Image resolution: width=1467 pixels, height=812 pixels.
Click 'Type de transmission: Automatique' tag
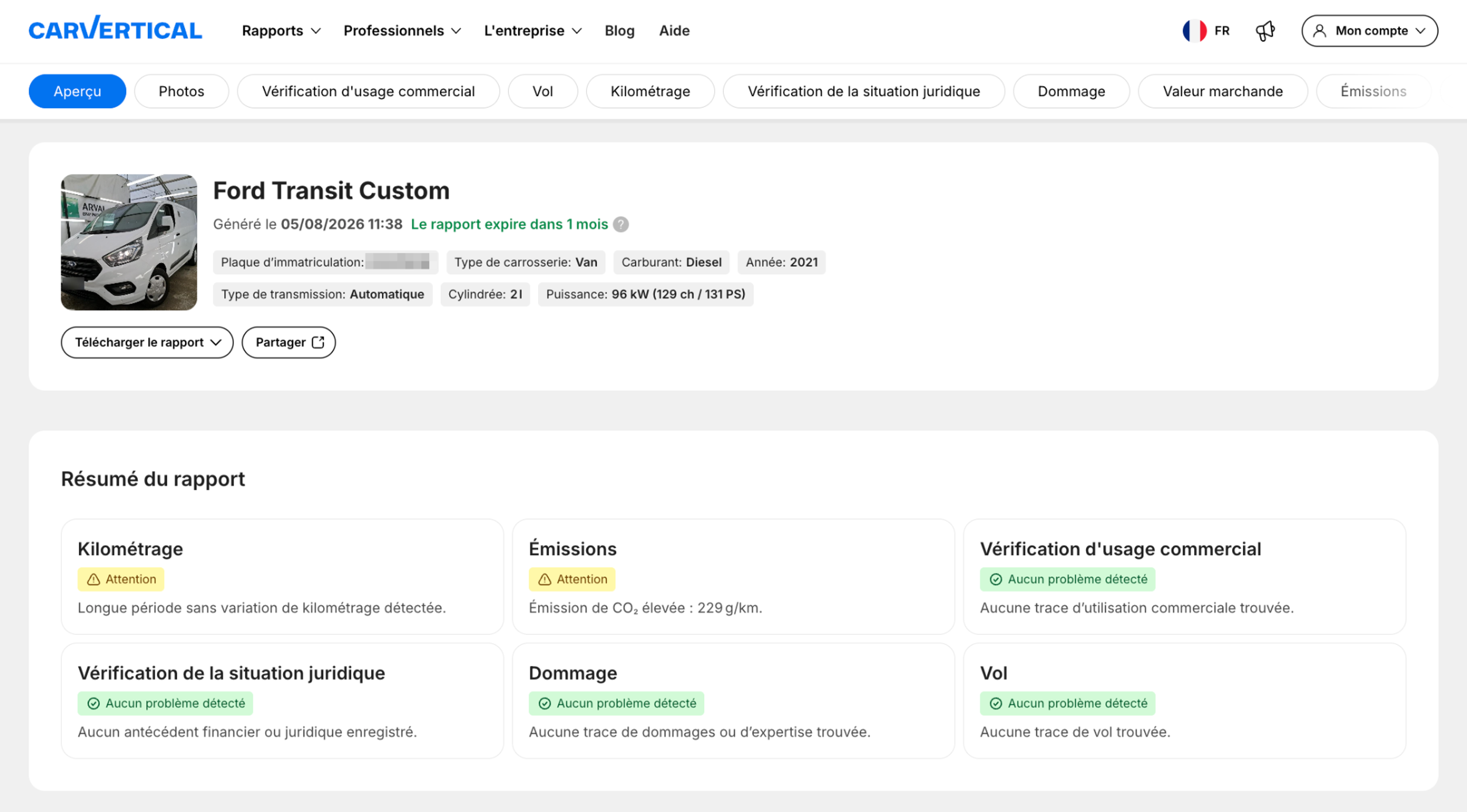pyautogui.click(x=323, y=294)
